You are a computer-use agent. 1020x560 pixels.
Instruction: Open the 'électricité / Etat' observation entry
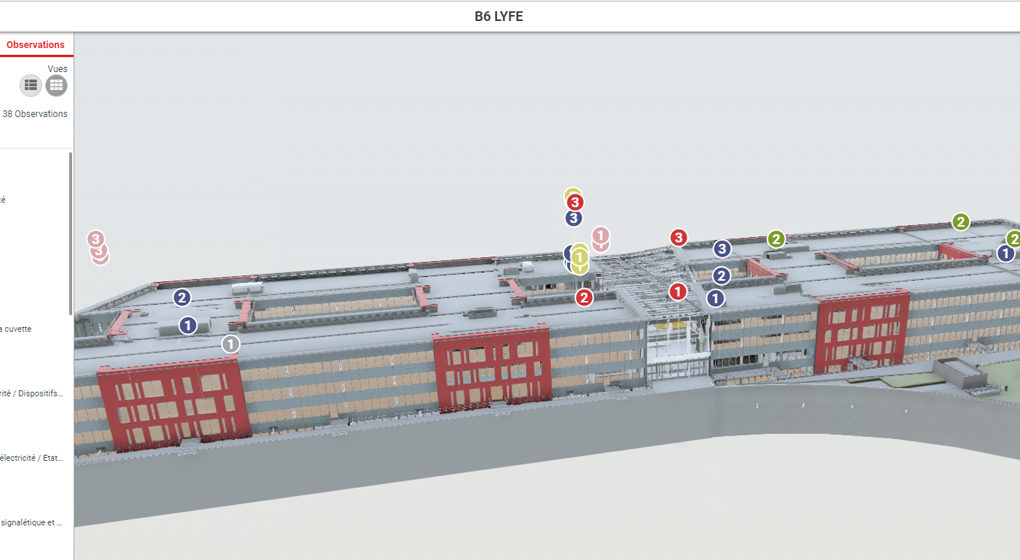point(32,458)
